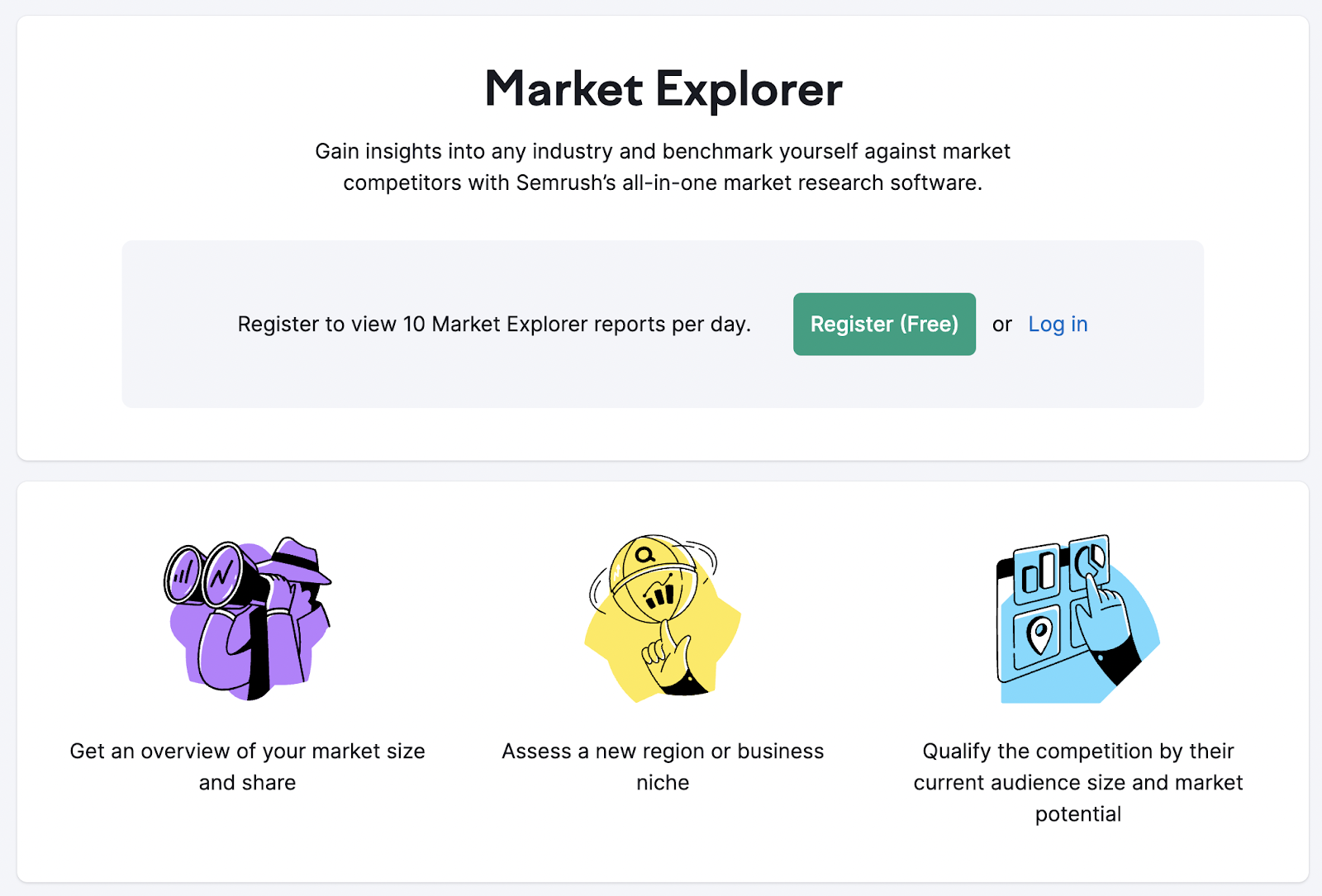Click the magnifying glass on the yellow globe
1322x896 pixels.
pos(645,555)
